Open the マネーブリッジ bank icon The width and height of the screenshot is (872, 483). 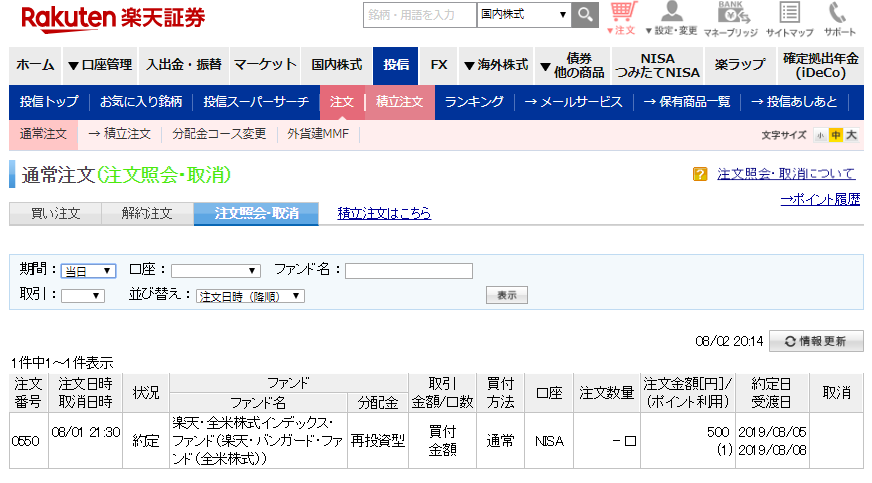click(x=730, y=18)
